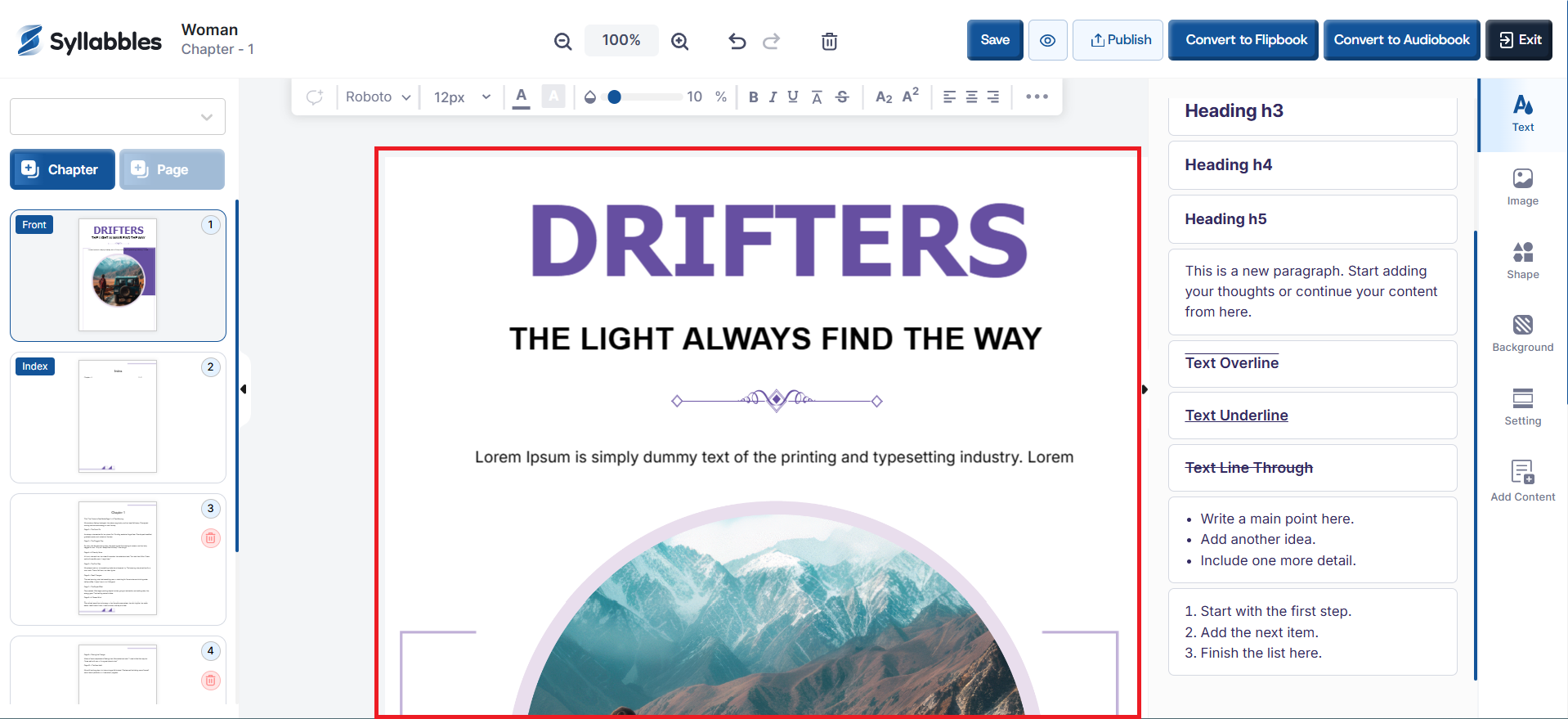Align text left
The height and width of the screenshot is (719, 1568).
[949, 97]
